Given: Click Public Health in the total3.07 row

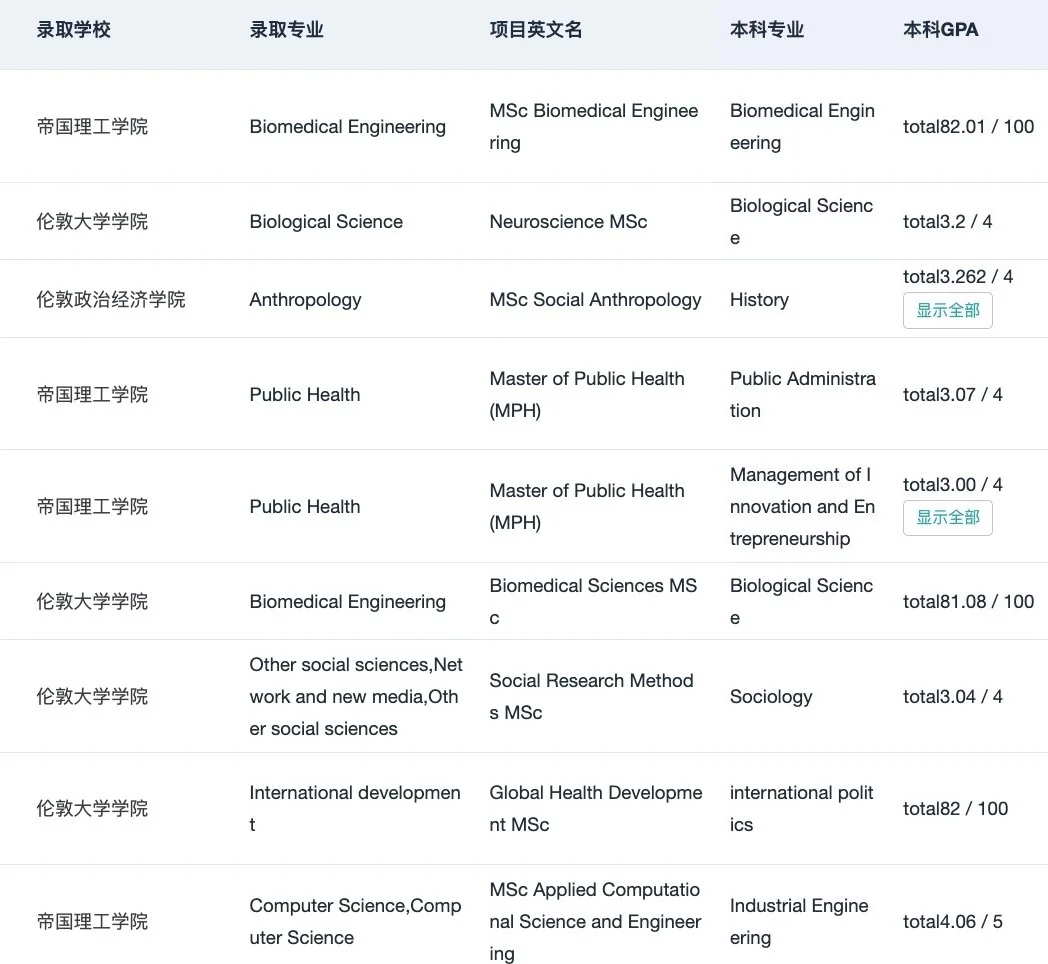Looking at the screenshot, I should coord(305,394).
